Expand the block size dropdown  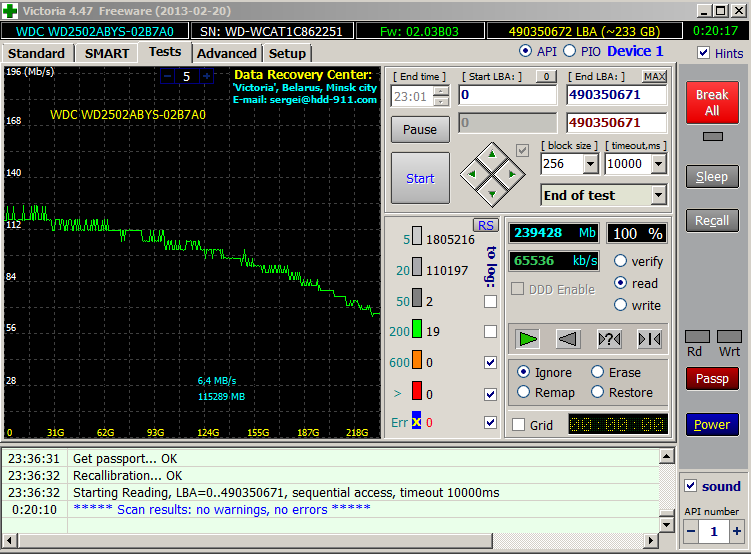(589, 164)
